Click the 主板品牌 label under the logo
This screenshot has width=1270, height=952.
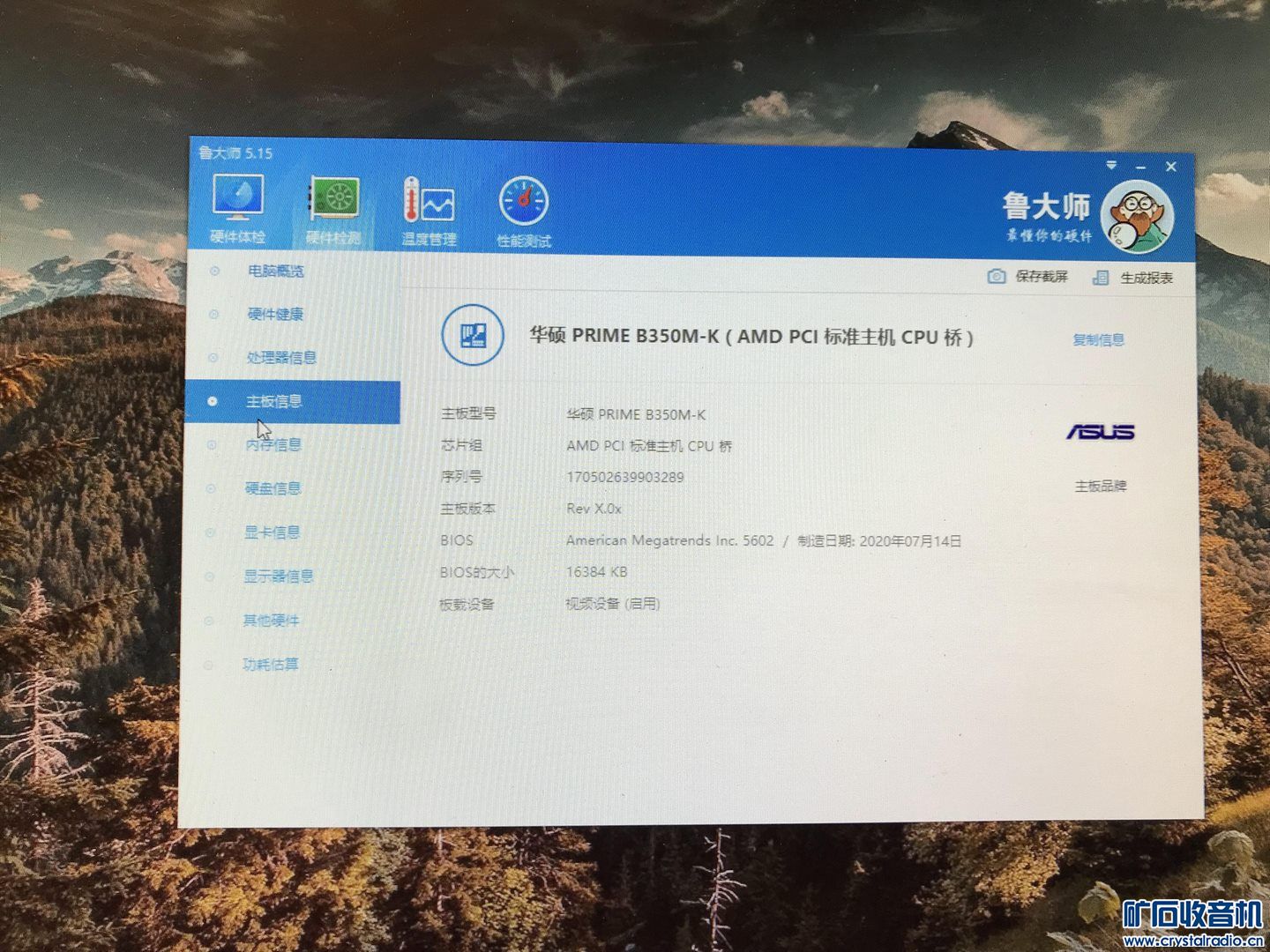tap(1100, 487)
